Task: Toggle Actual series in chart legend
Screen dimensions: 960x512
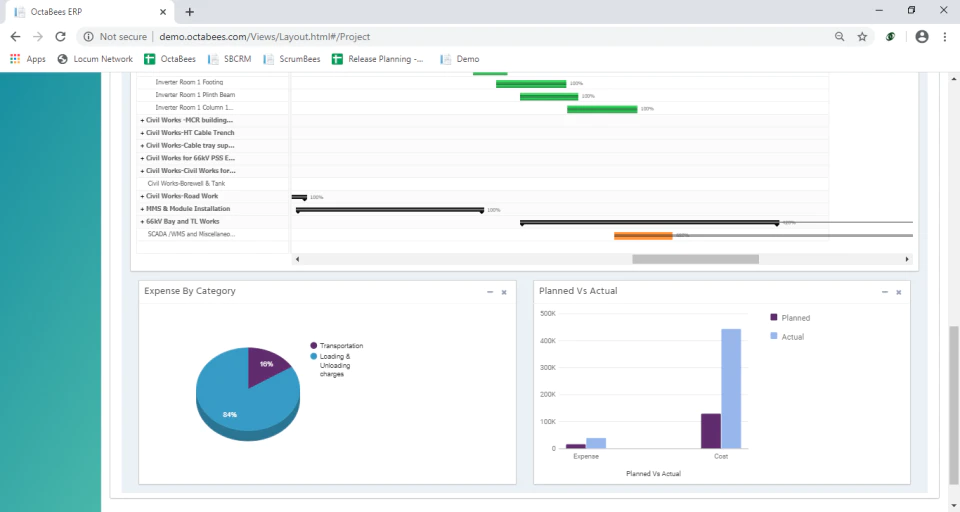Action: (x=787, y=337)
